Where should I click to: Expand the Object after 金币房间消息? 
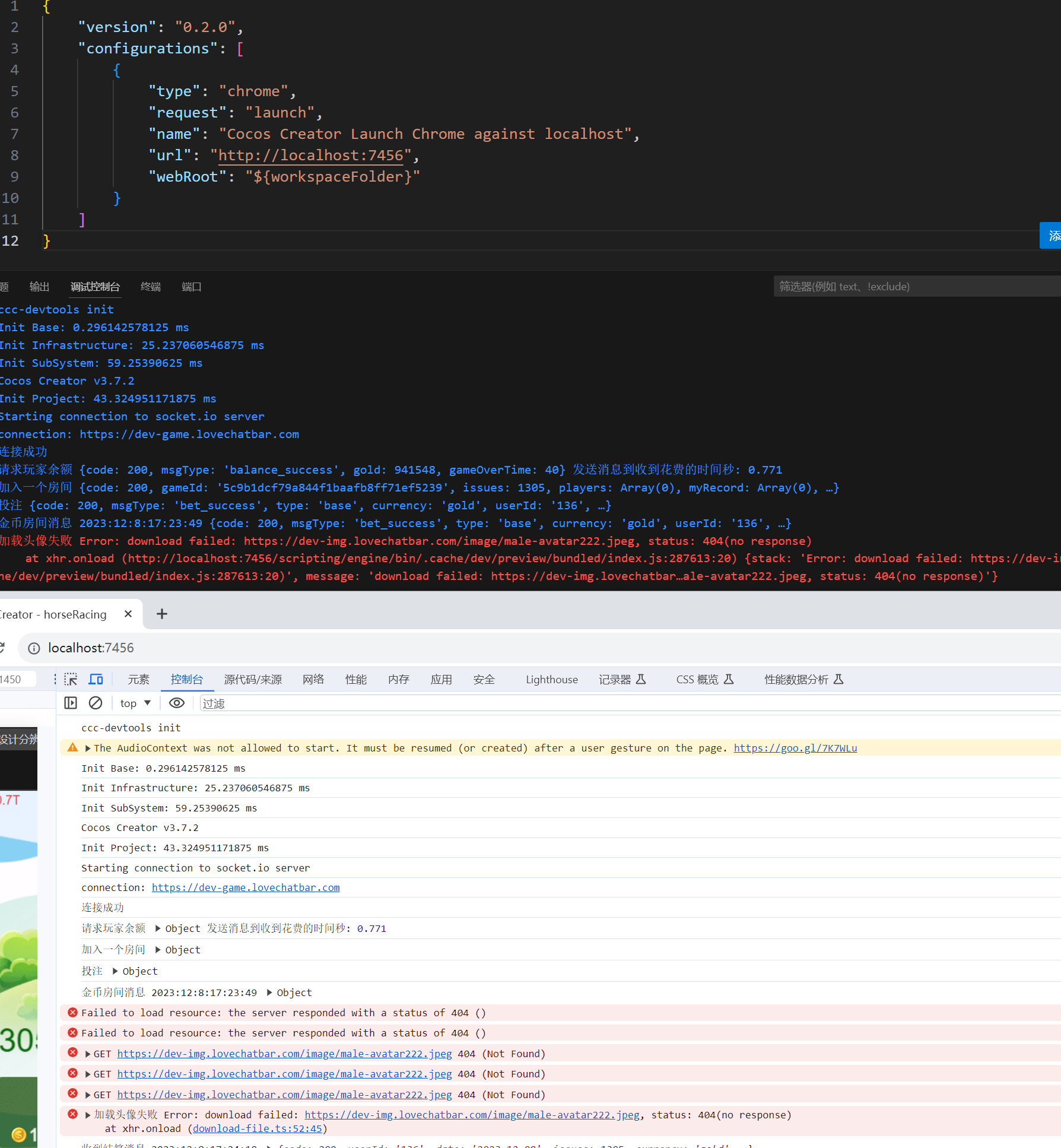point(269,992)
